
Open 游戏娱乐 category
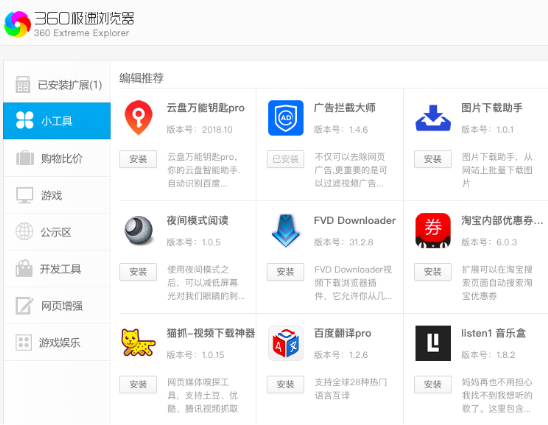point(57,342)
